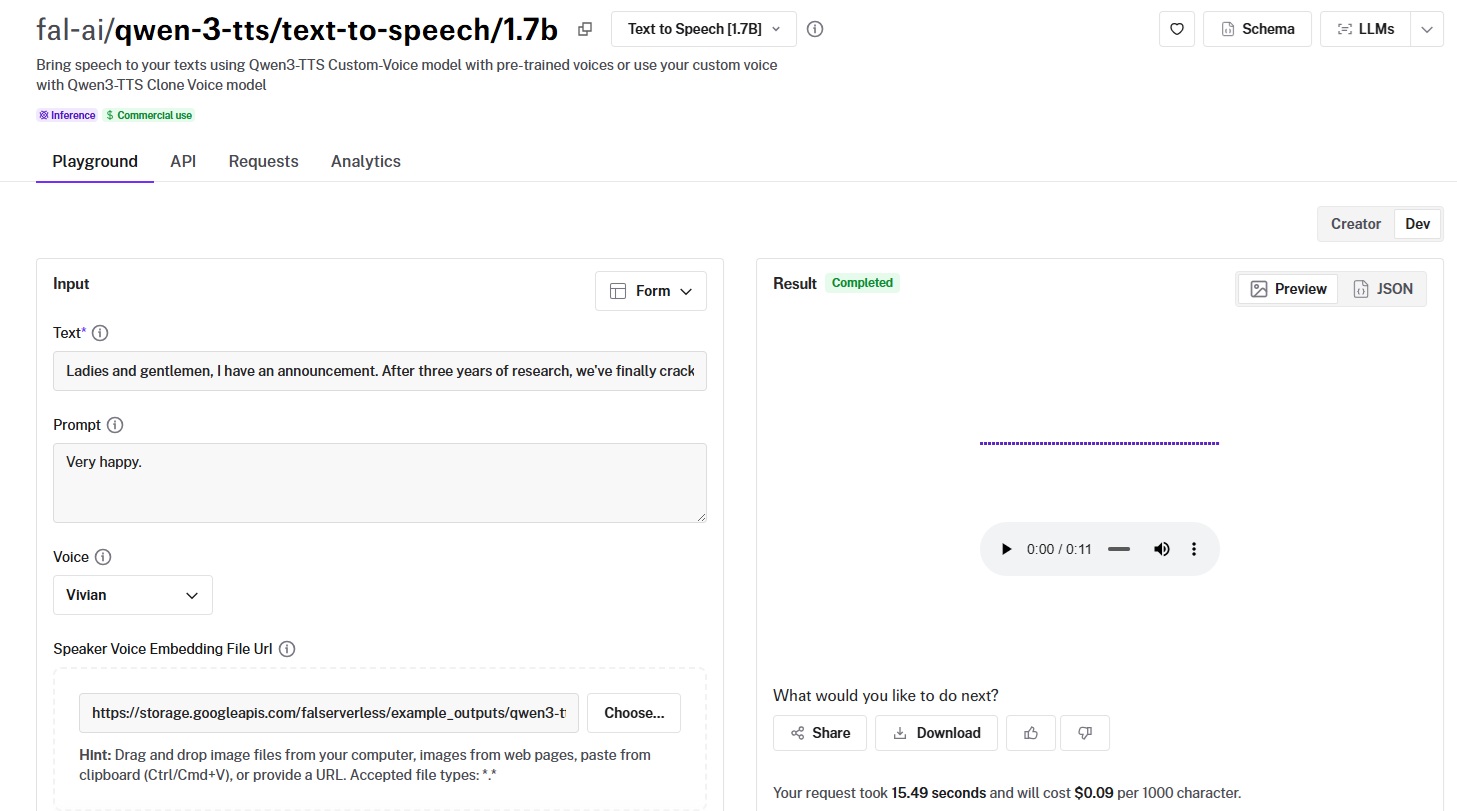
Task: Toggle result view to JSON
Action: point(1383,289)
